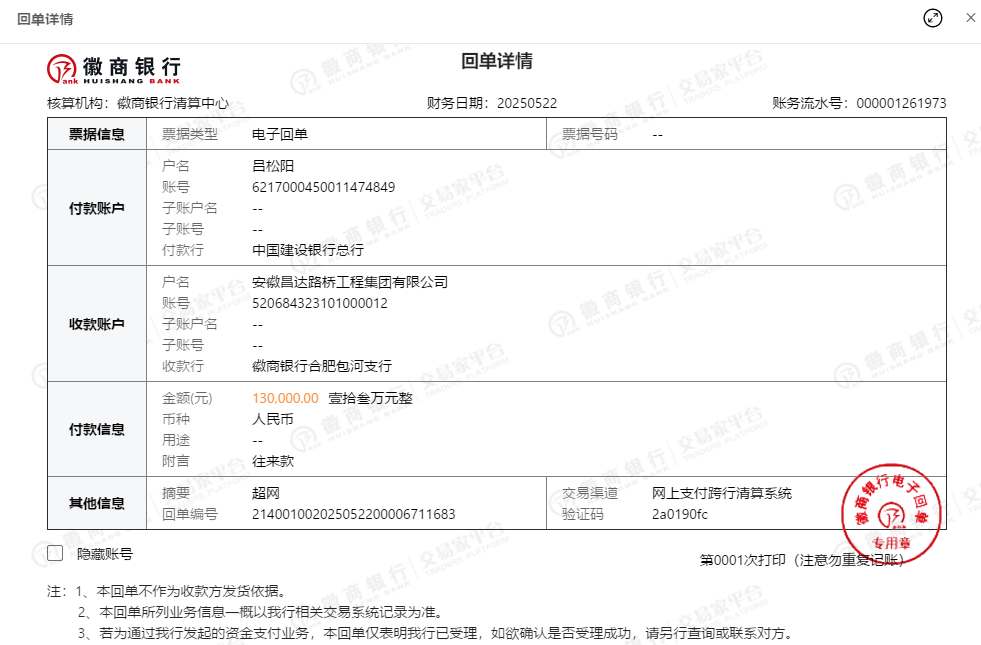Click the 验证码 value 2a0190fc
Viewport: 981px width, 645px height.
pyautogui.click(x=679, y=514)
